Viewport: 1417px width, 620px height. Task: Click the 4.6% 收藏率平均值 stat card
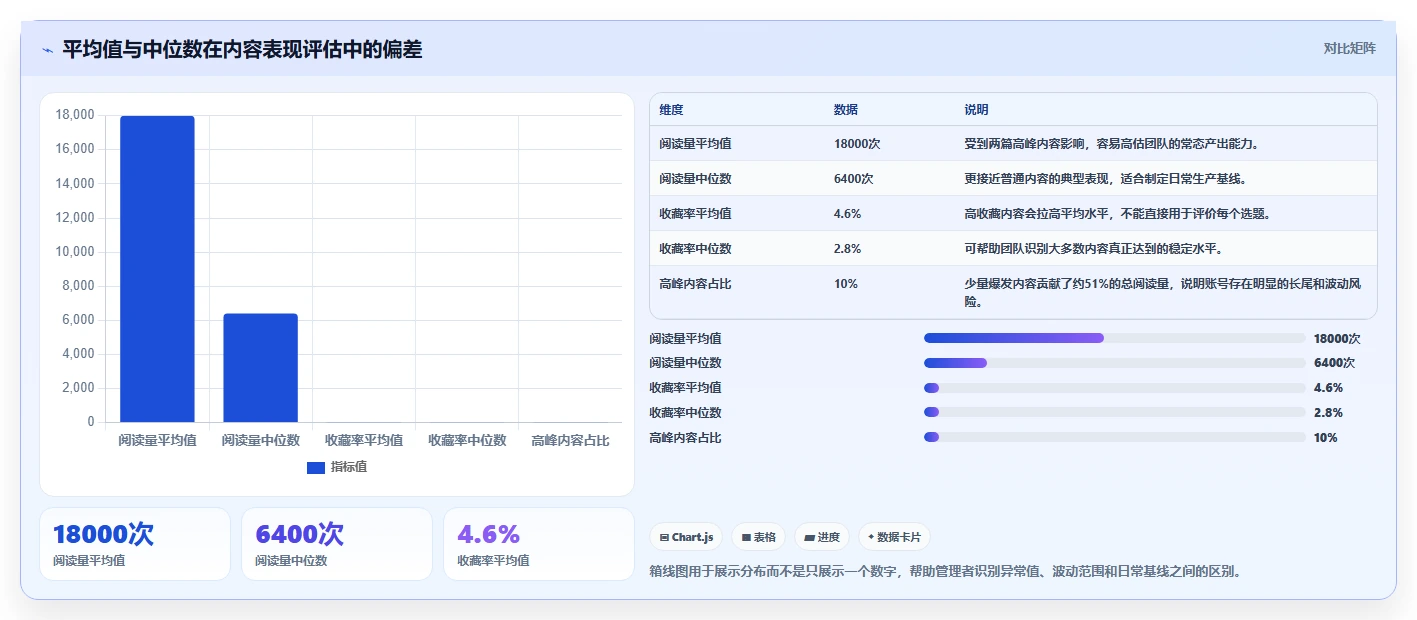pyautogui.click(x=539, y=544)
